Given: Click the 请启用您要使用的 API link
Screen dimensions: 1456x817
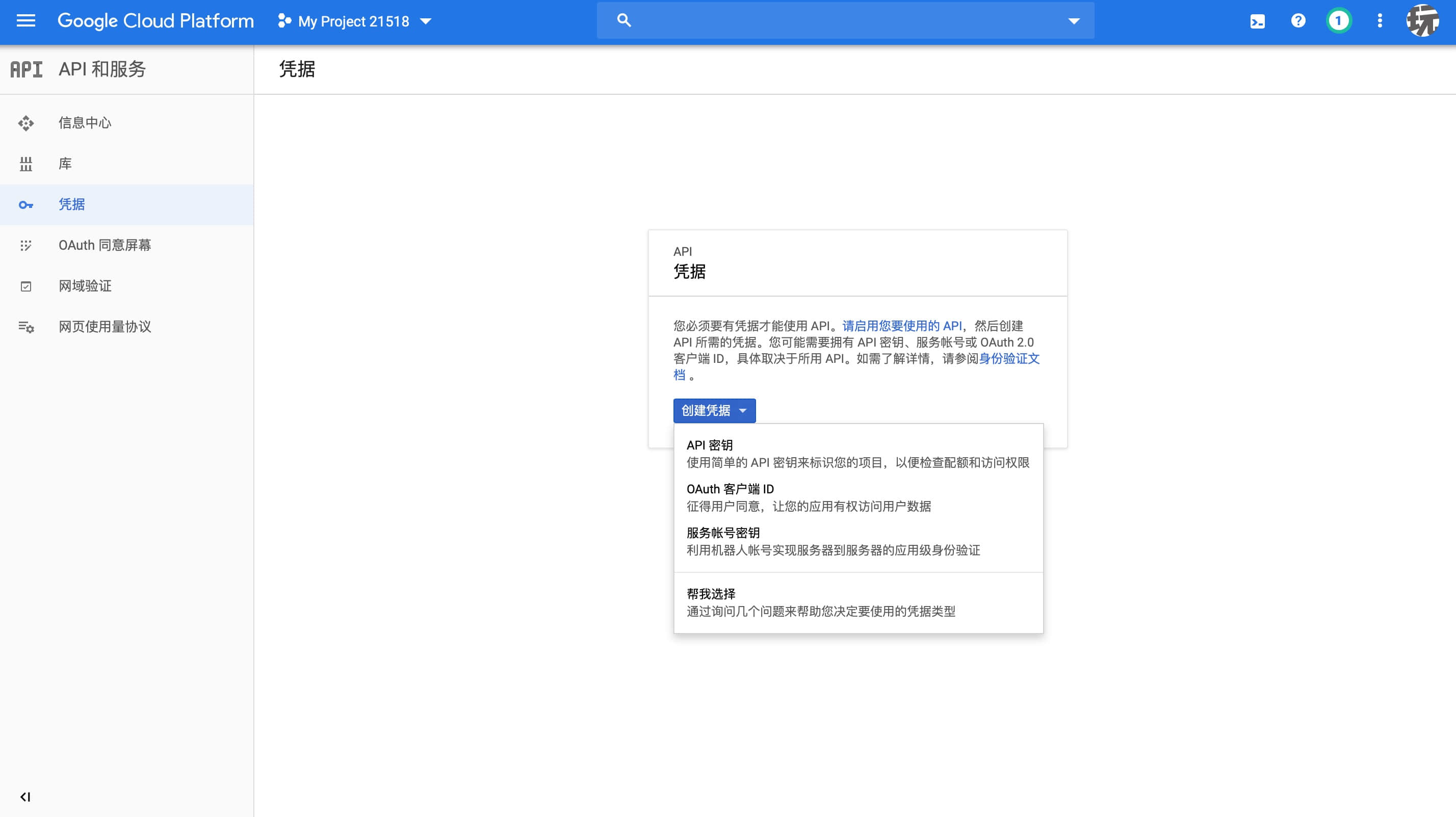Looking at the screenshot, I should point(902,326).
